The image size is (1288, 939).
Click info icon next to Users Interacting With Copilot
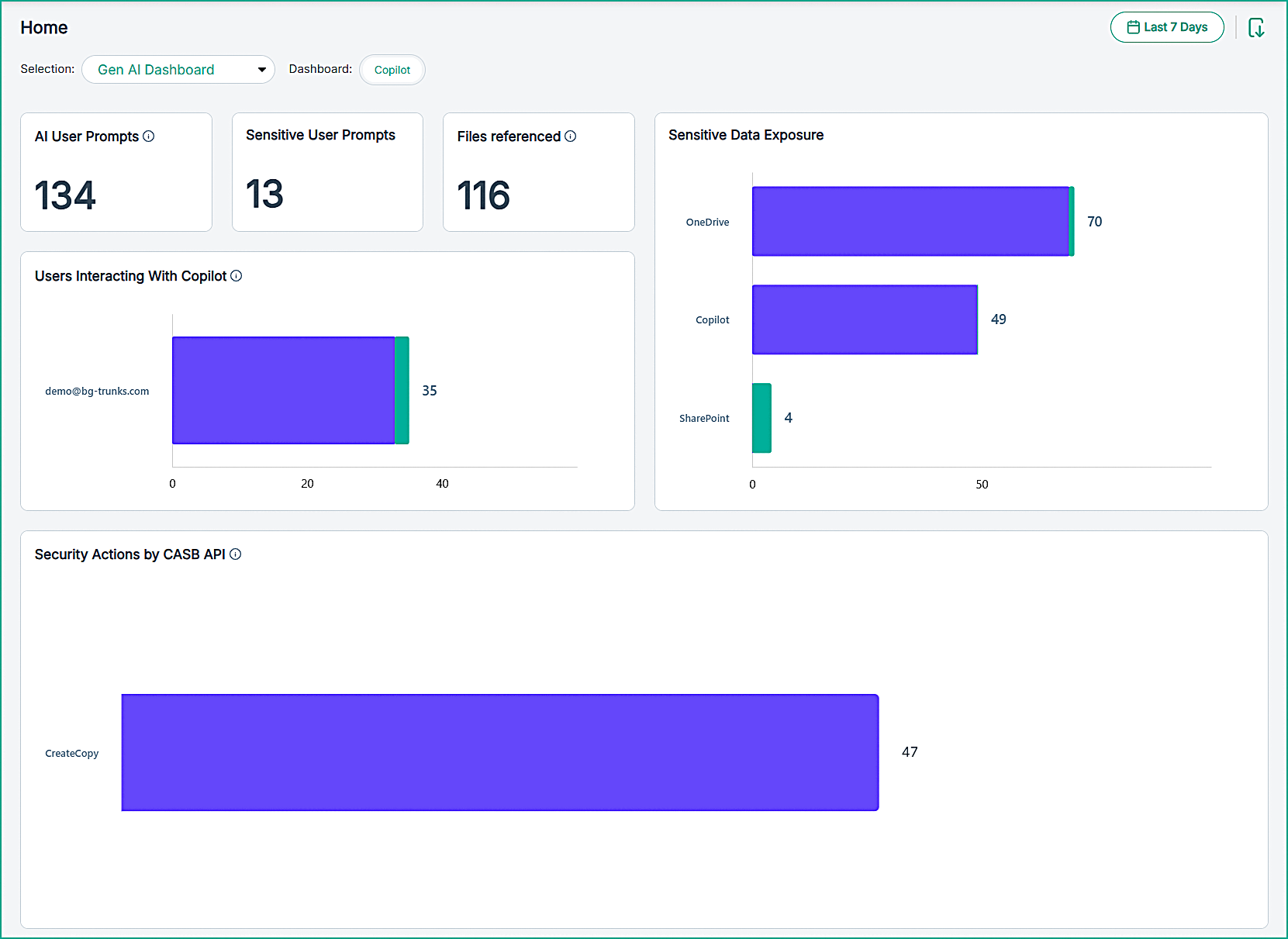tap(237, 276)
